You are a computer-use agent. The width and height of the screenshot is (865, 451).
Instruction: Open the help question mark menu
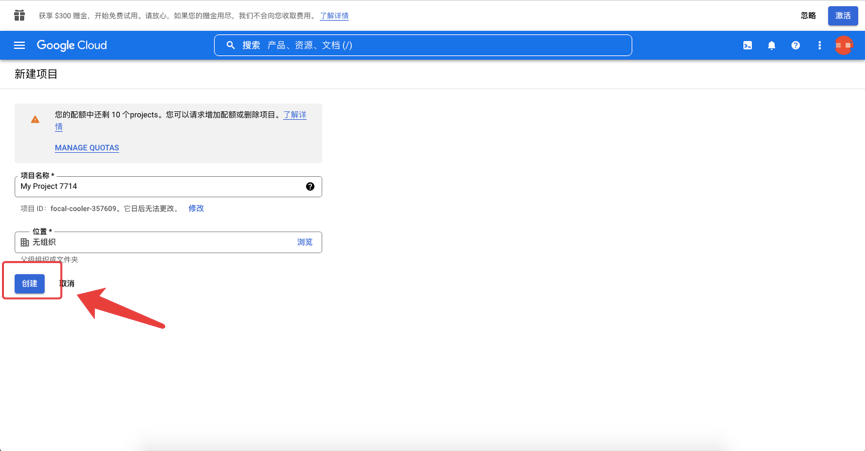coord(795,45)
